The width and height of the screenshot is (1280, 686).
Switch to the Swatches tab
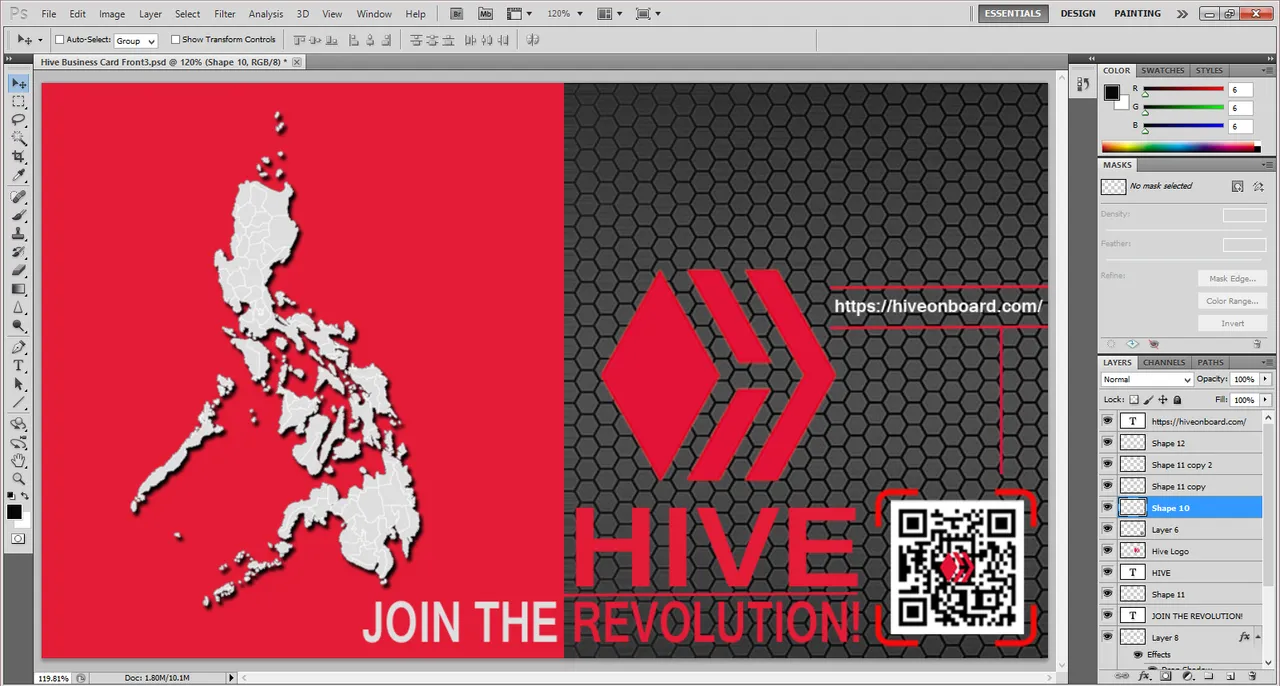point(1163,71)
